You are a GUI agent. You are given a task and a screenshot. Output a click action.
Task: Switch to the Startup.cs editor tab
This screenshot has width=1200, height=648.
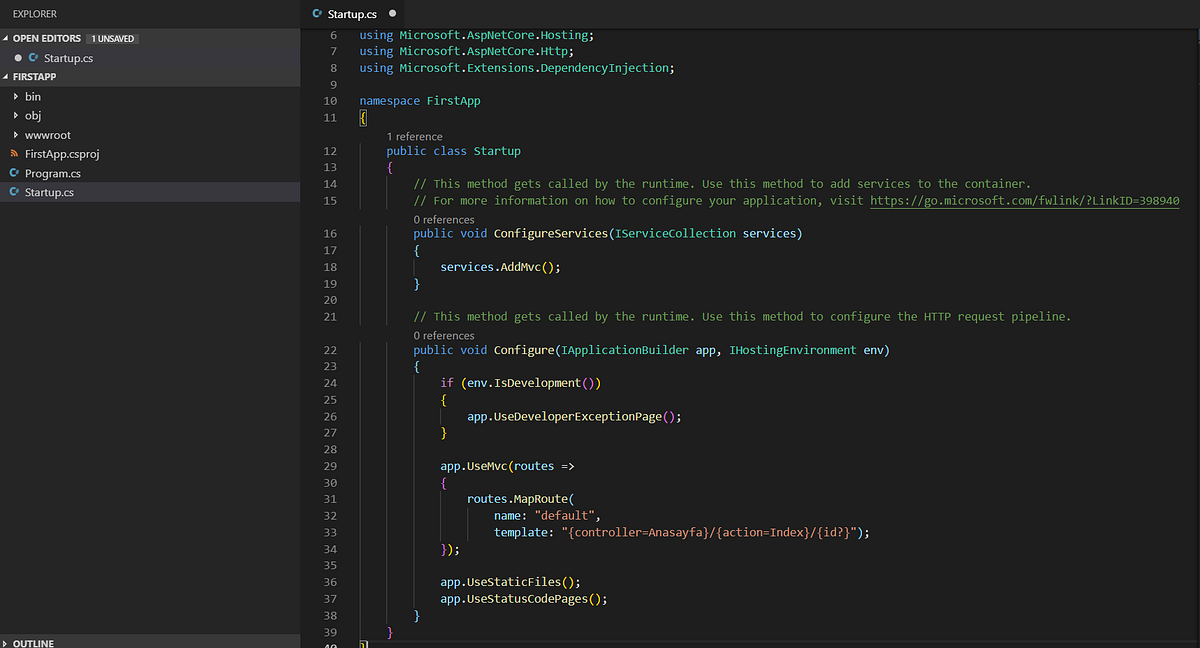click(x=350, y=15)
